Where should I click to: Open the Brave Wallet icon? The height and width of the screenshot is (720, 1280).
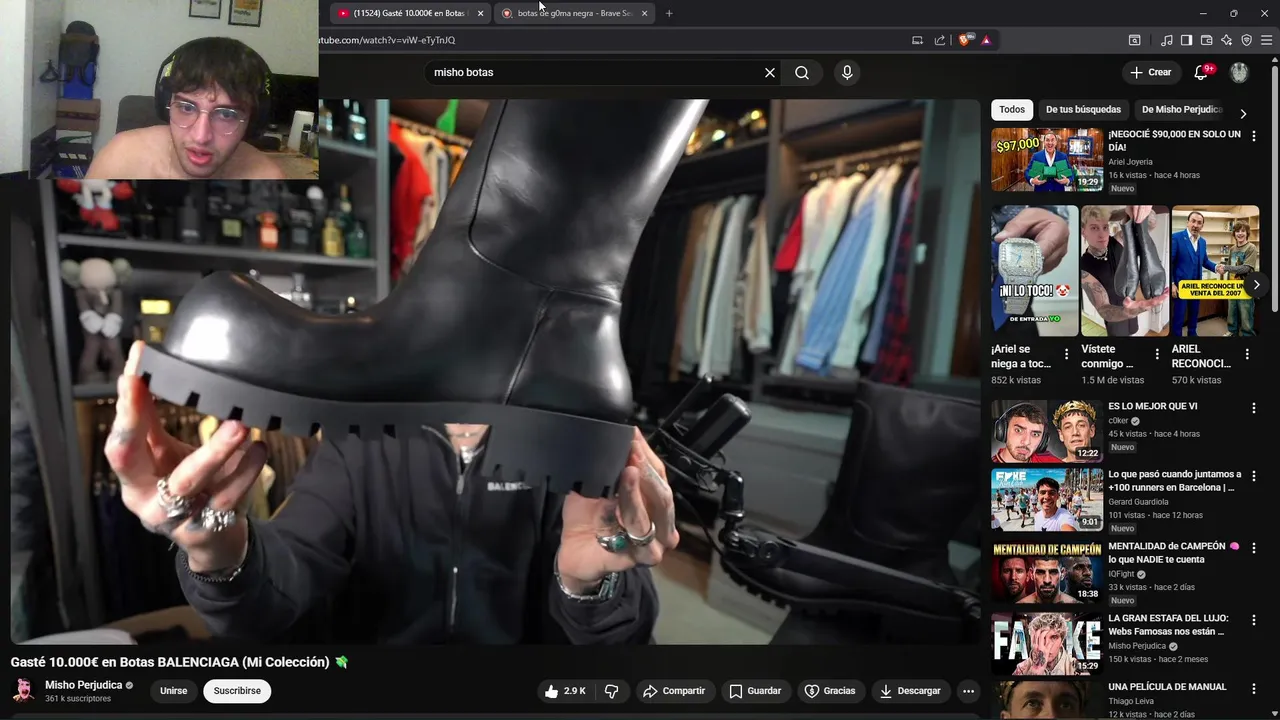tap(1206, 40)
